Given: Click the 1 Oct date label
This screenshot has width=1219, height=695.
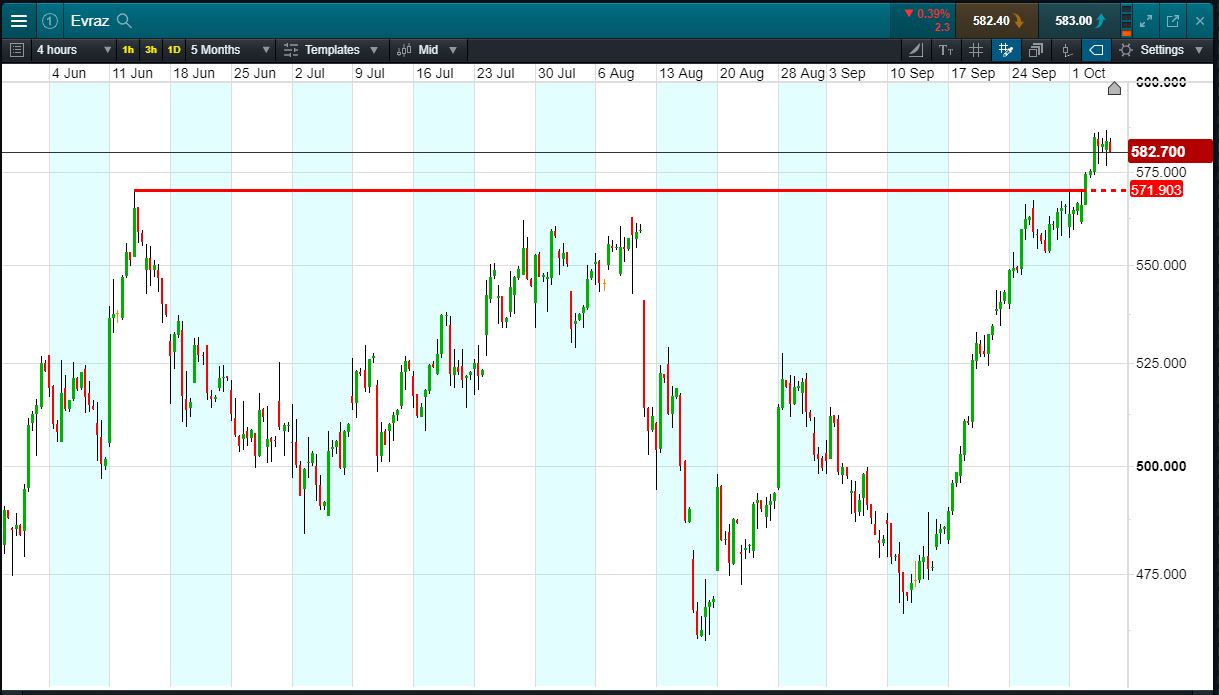Looking at the screenshot, I should 1089,73.
